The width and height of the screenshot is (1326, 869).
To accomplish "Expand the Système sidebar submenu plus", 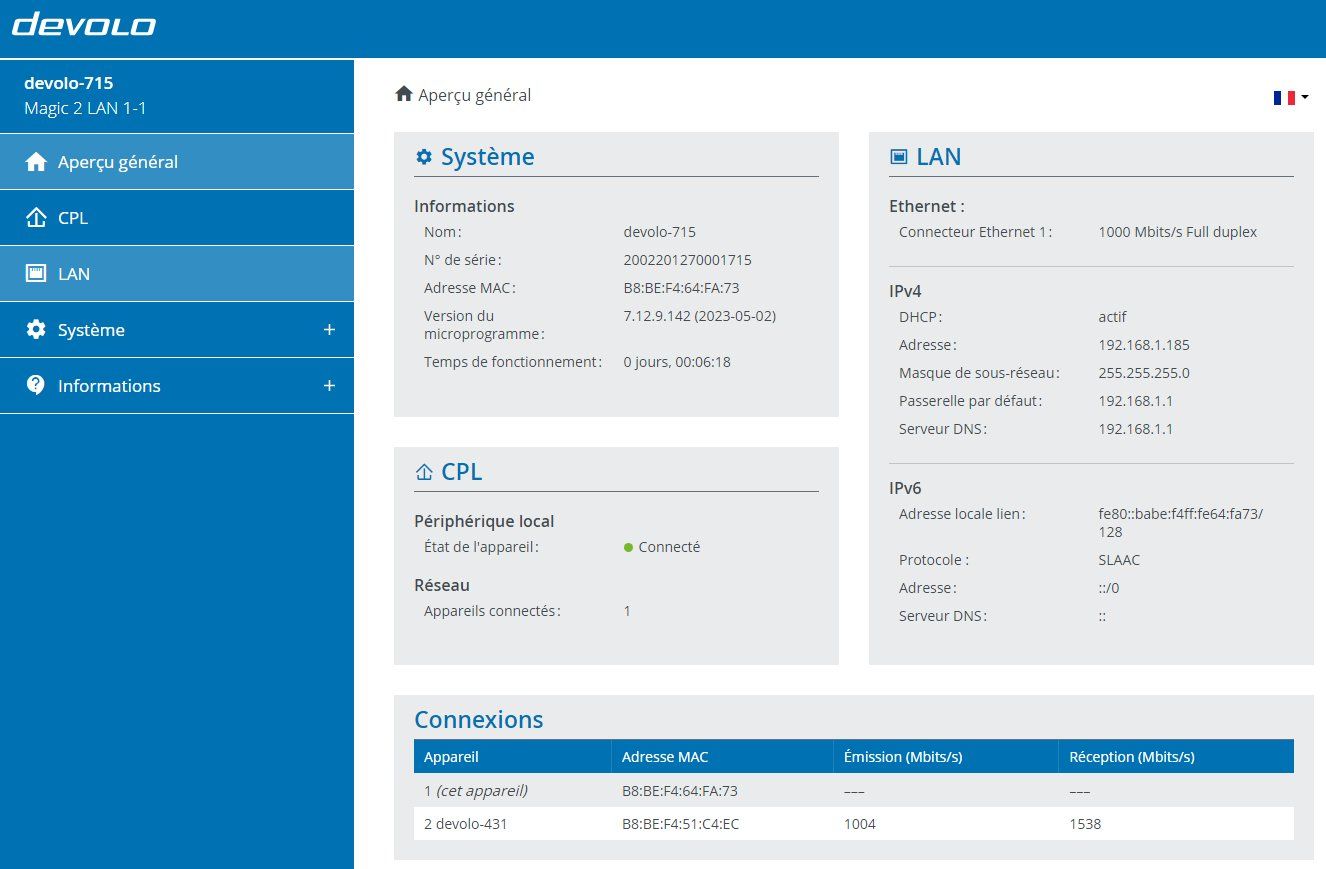I will (329, 330).
